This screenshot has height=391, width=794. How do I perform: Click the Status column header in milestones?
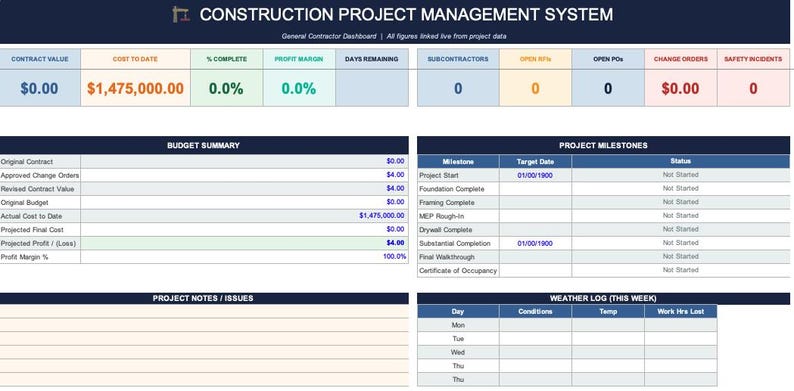click(x=681, y=162)
